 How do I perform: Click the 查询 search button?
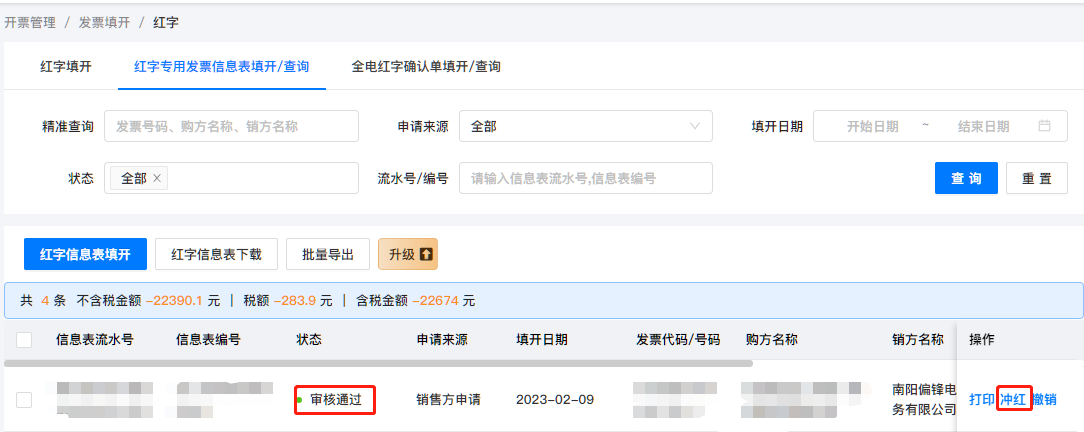966,178
